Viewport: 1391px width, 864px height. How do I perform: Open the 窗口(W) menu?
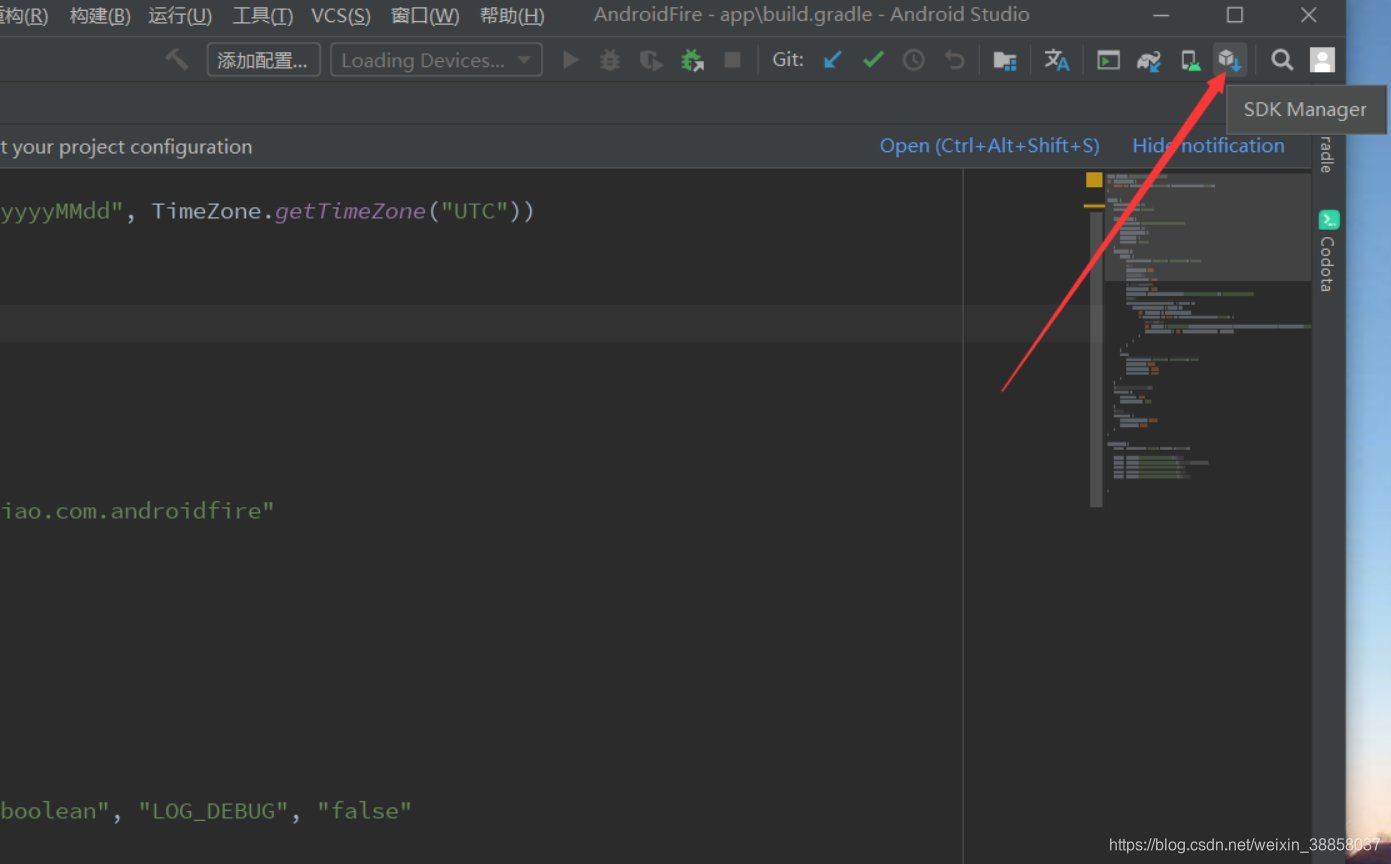tap(425, 16)
